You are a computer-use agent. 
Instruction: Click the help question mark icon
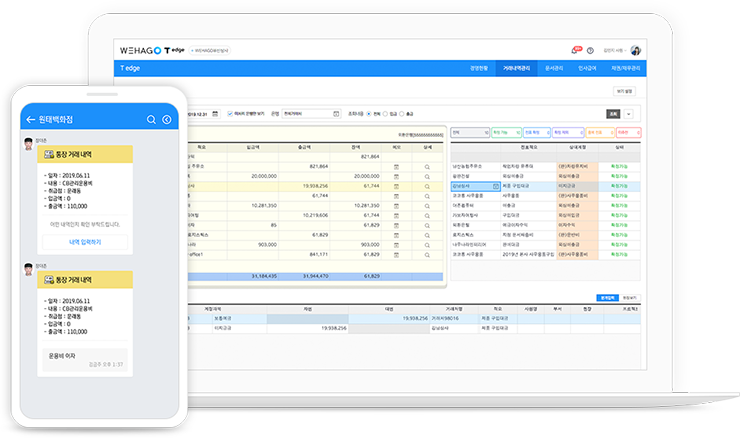590,50
